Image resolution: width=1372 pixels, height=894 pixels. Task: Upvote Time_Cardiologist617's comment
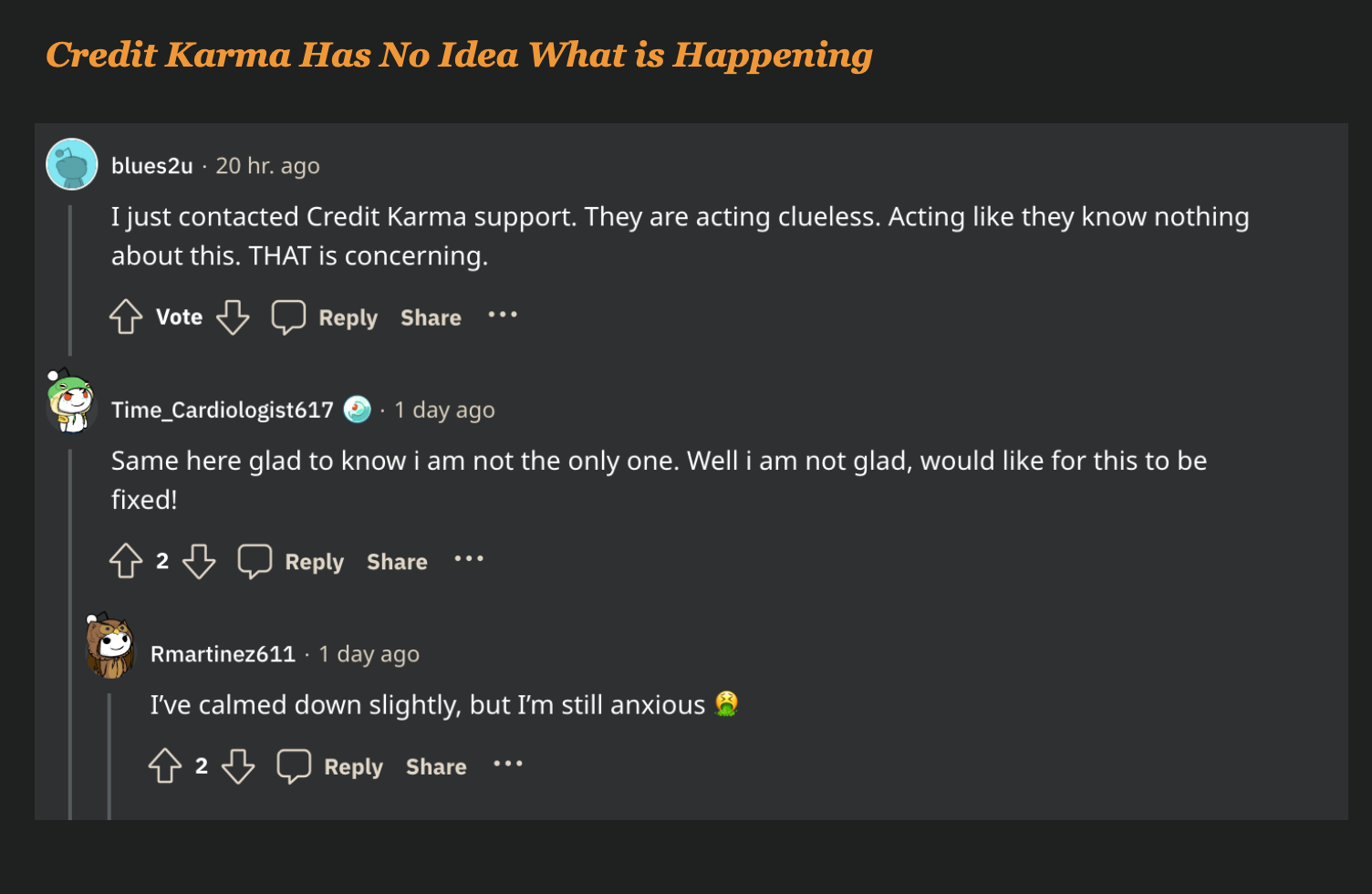click(126, 561)
